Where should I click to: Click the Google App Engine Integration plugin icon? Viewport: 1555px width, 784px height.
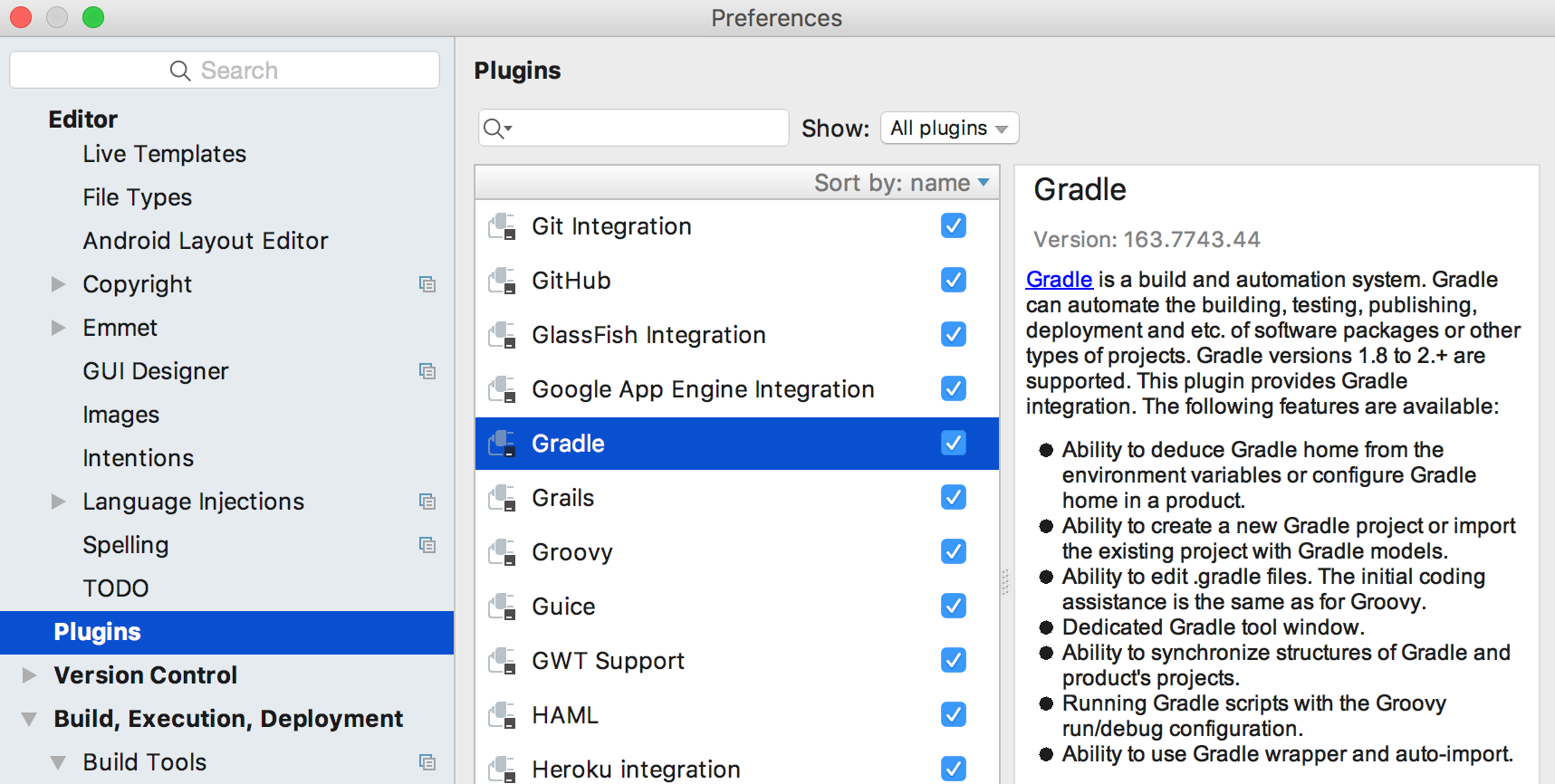502,389
